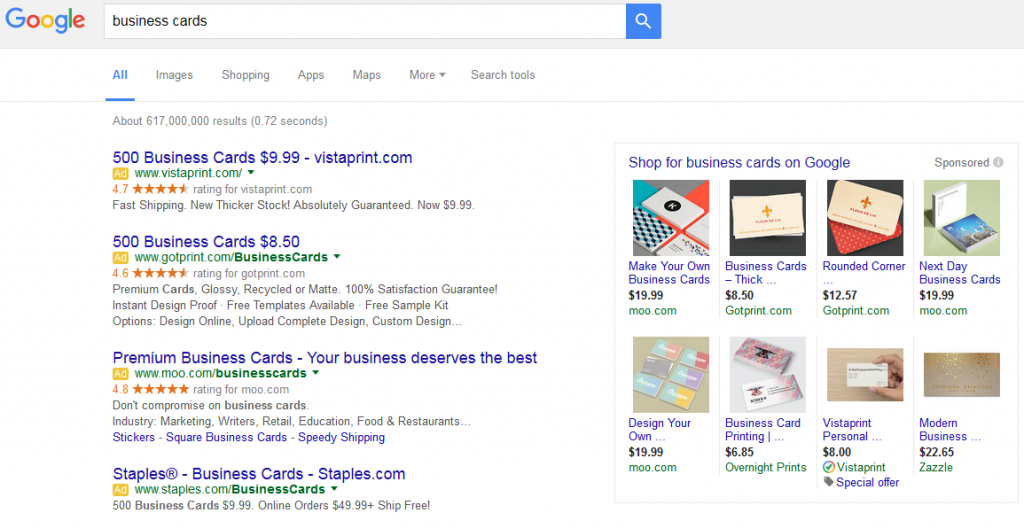1024x529 pixels.
Task: Open '500 Business Cards $9.99 - vistaprint.com' ad
Action: point(263,157)
